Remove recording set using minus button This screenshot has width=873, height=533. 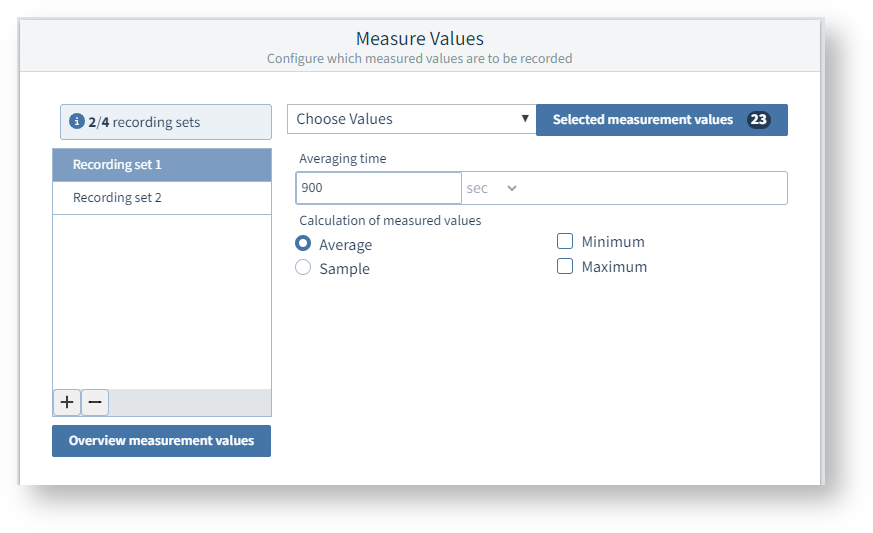(x=95, y=403)
